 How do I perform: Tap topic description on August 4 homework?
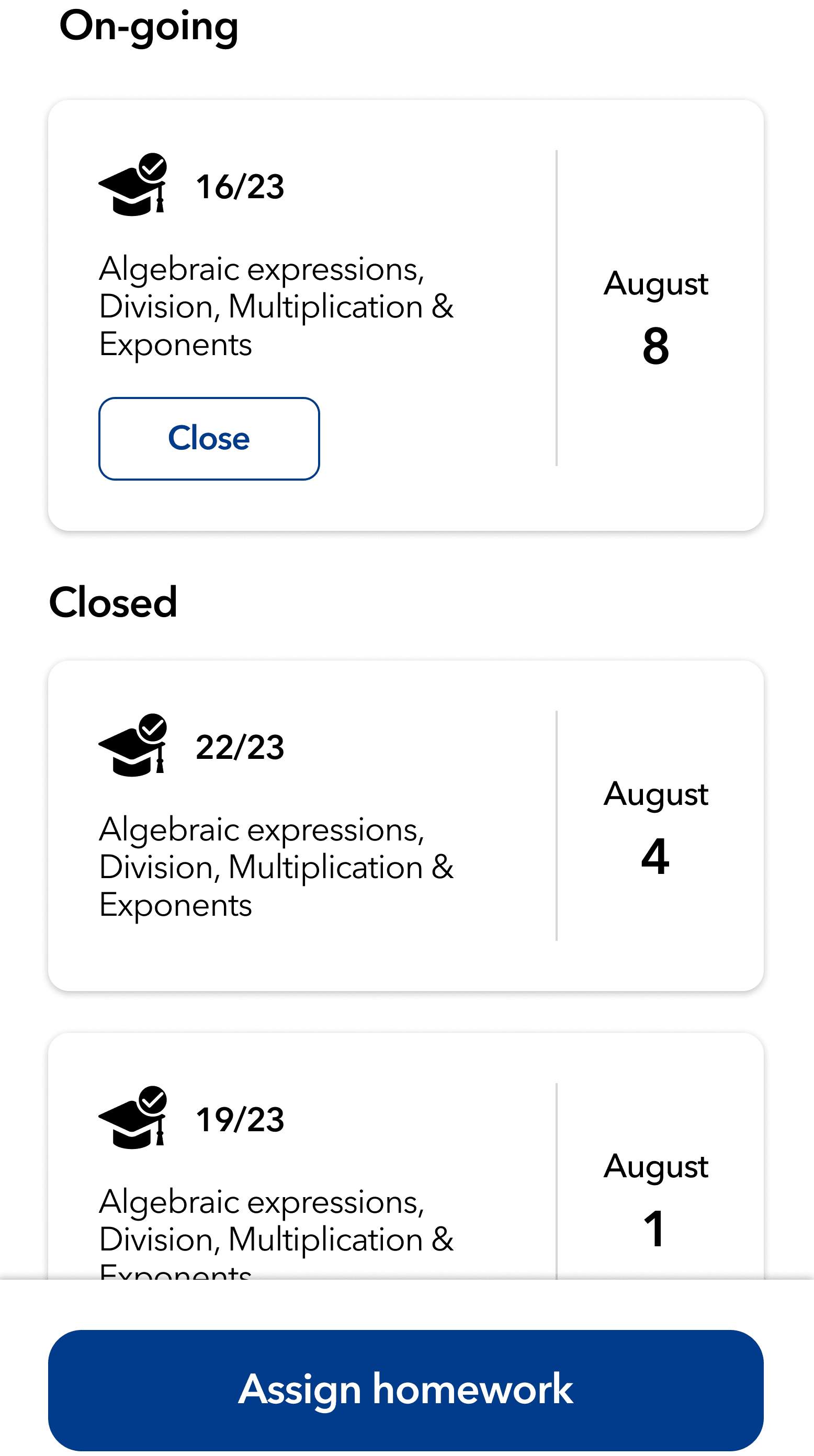[276, 867]
